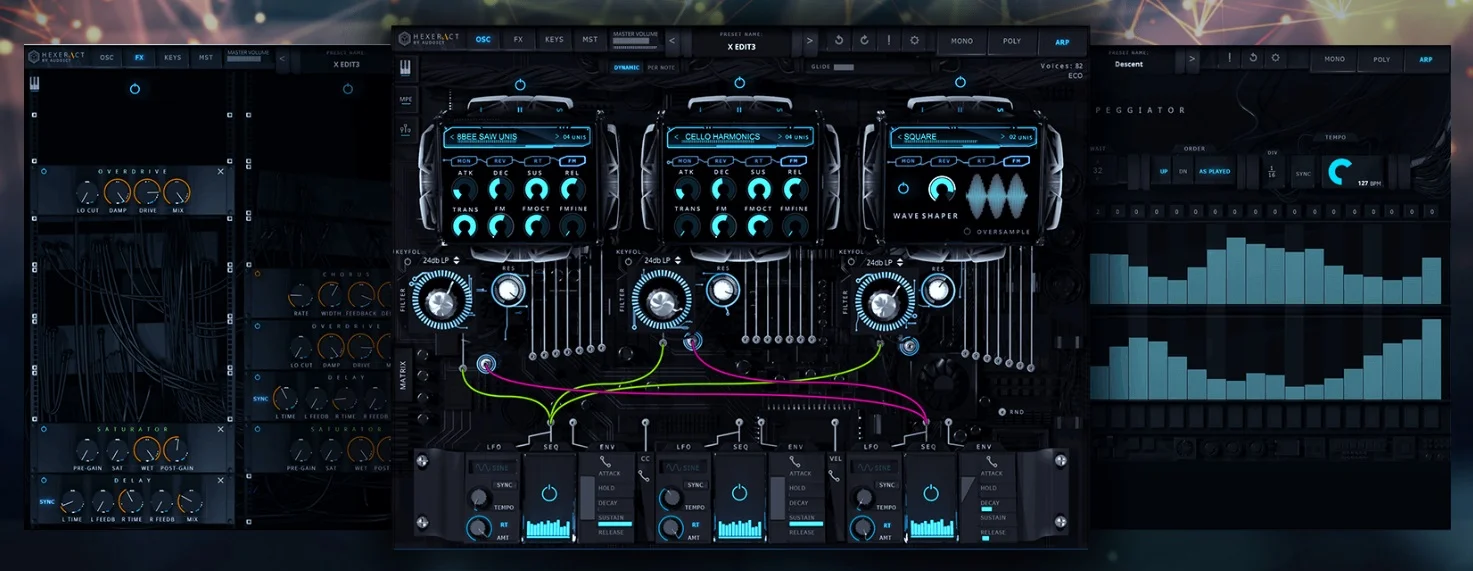Viewport: 1473px width, 571px height.
Task: Select PER NOTE modulation mode
Action: [661, 67]
